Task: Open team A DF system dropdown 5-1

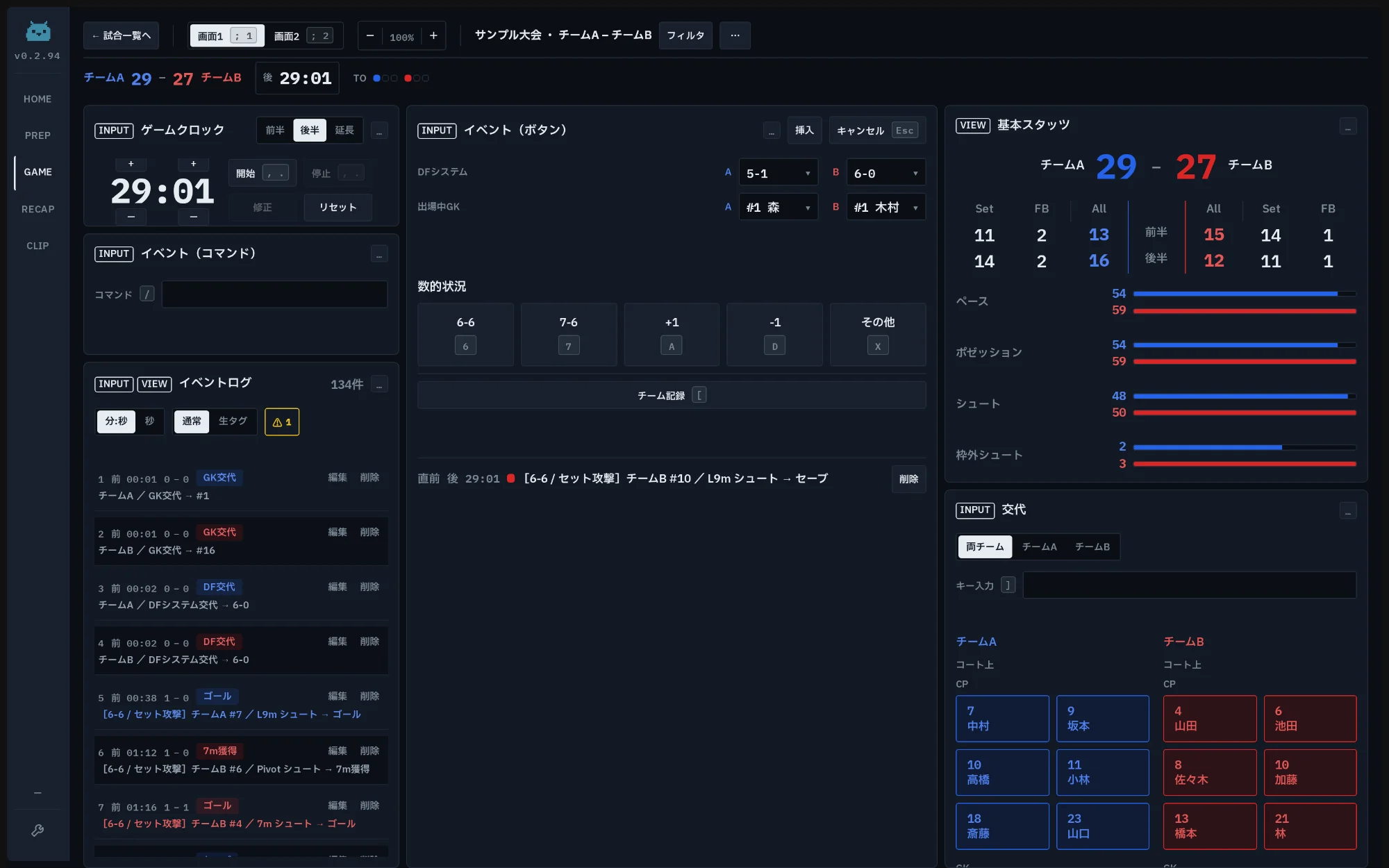Action: pyautogui.click(x=778, y=173)
